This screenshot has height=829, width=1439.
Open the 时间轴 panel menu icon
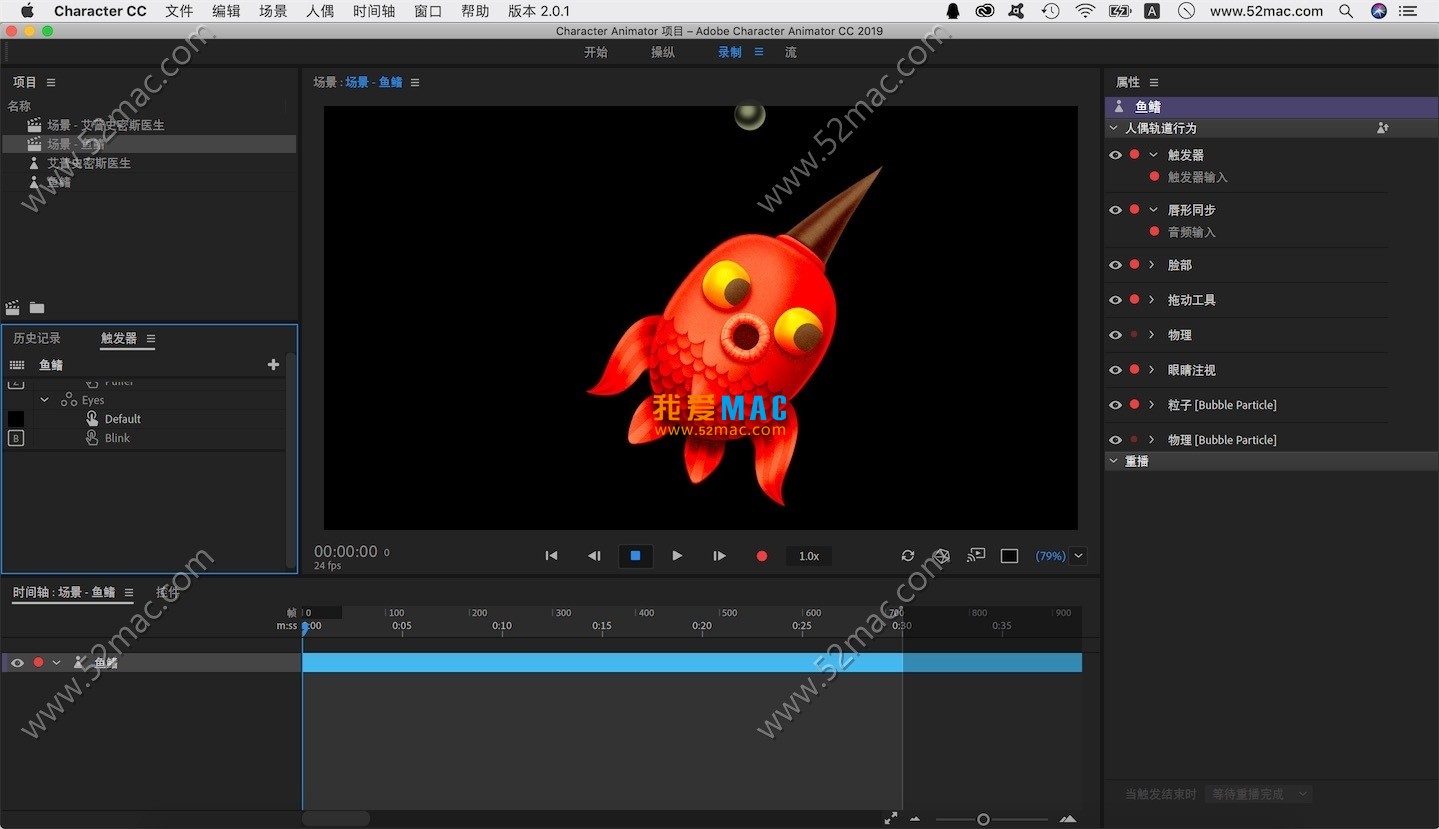[x=127, y=592]
